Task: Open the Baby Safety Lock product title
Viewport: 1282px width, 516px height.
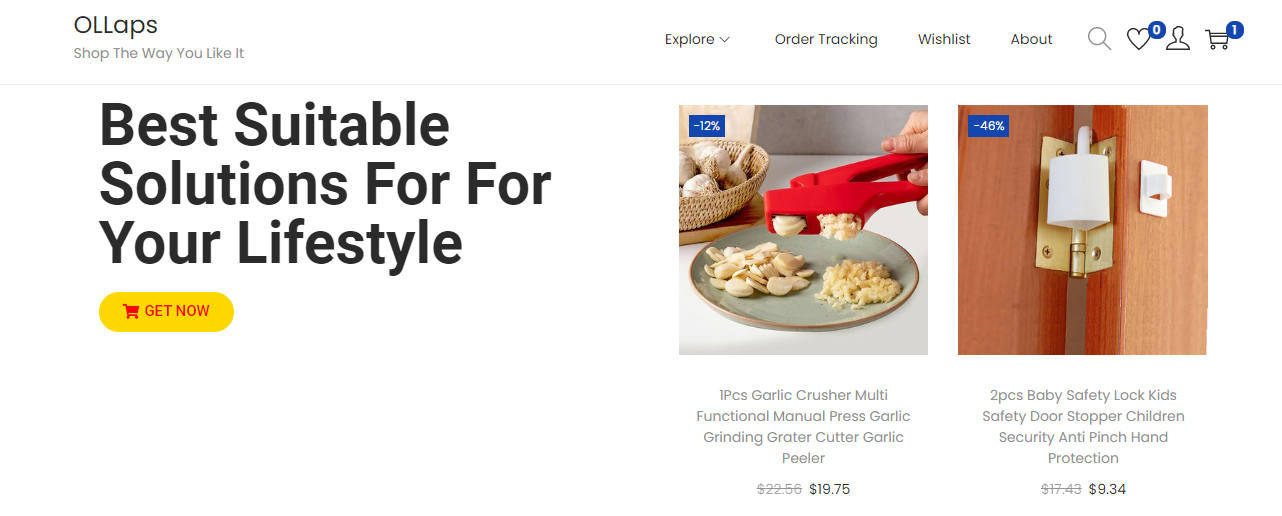Action: [1083, 426]
